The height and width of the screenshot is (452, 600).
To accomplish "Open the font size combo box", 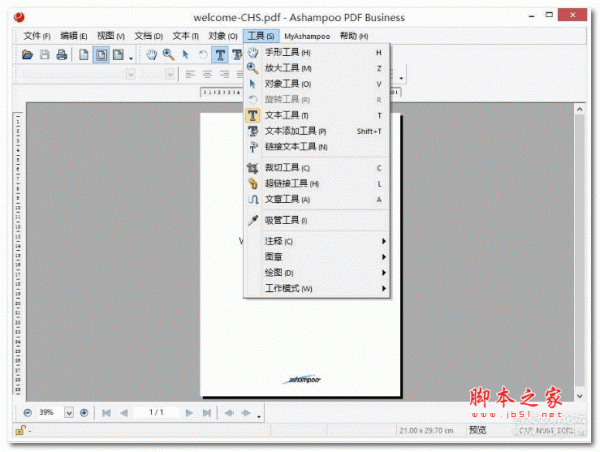I will pos(170,74).
